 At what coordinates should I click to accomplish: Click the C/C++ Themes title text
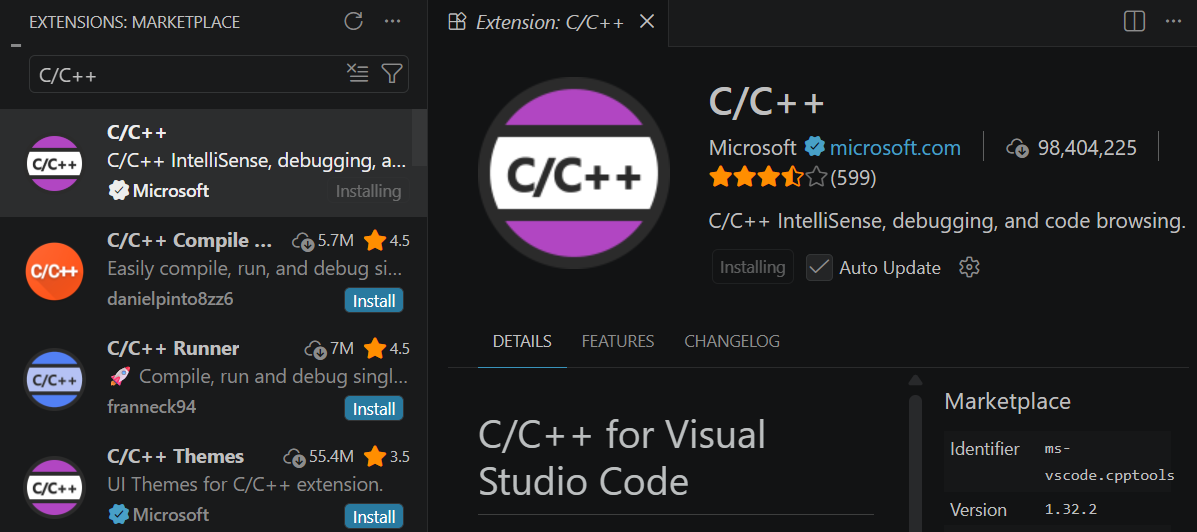[x=176, y=456]
